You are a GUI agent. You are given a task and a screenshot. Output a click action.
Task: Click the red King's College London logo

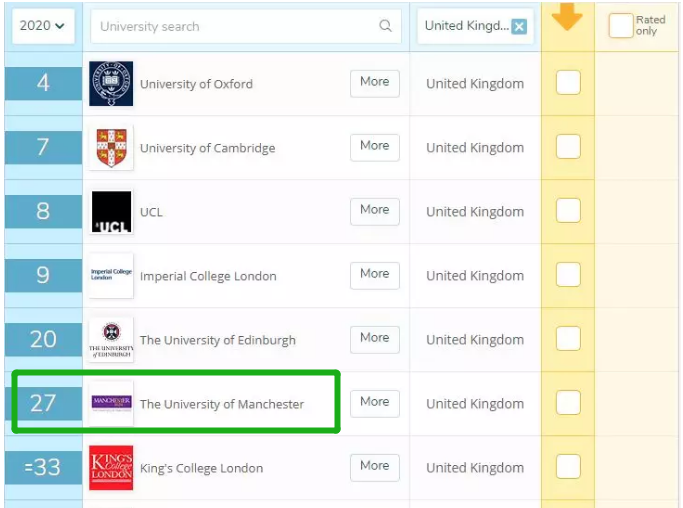click(110, 468)
